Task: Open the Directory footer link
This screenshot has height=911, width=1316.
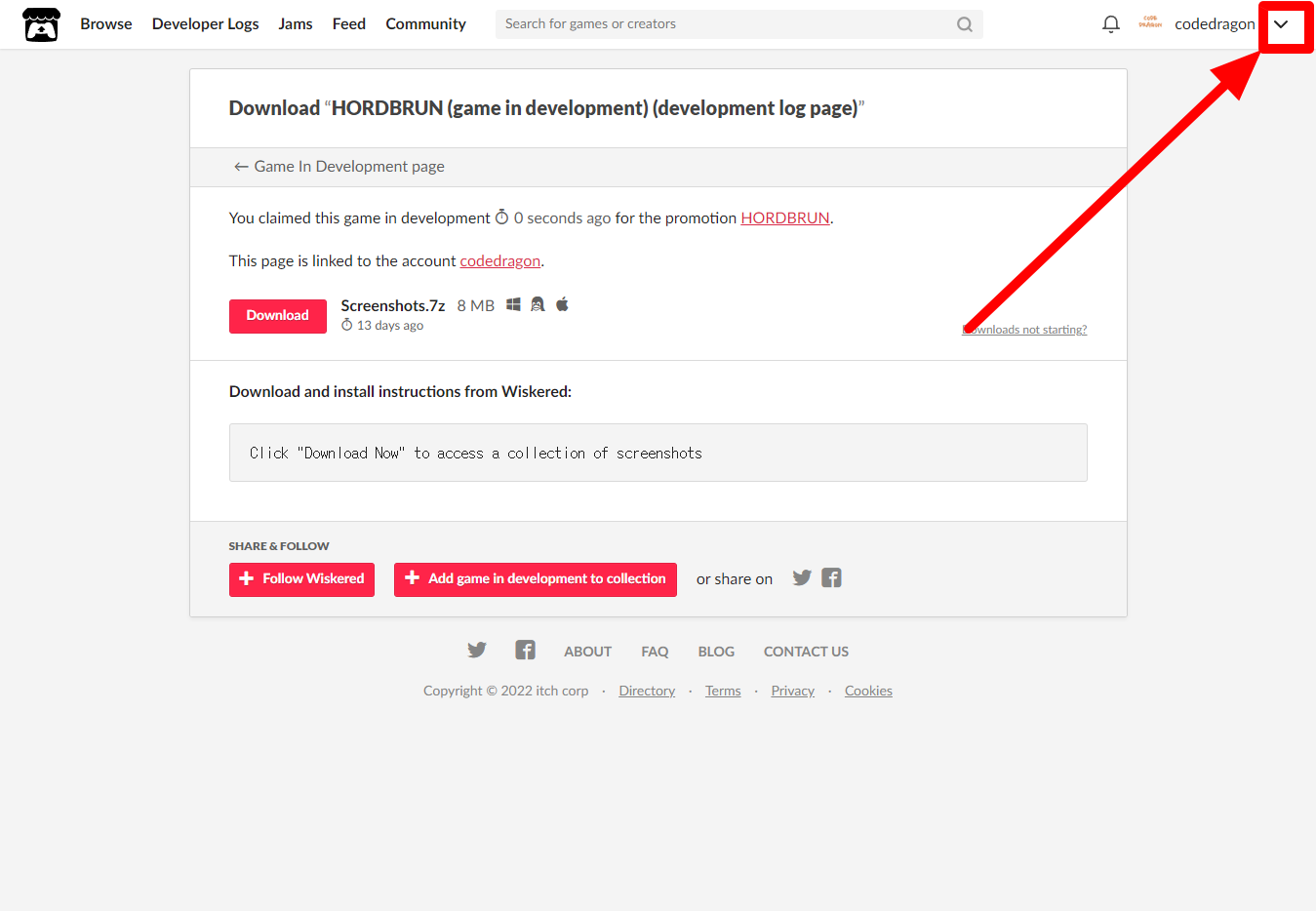Action: click(x=647, y=691)
